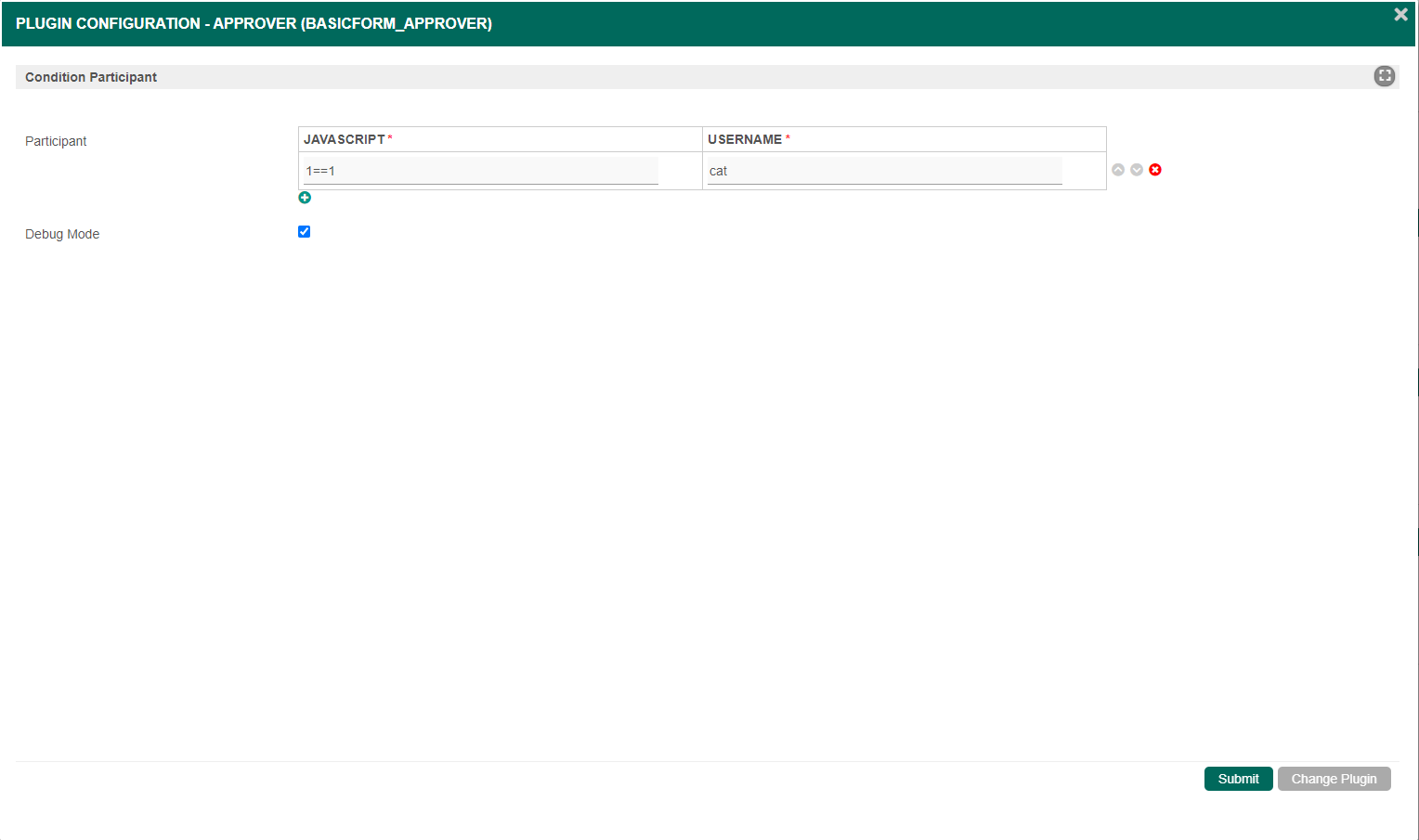This screenshot has height=840, width=1419.
Task: Click the Submit button
Action: [1239, 779]
